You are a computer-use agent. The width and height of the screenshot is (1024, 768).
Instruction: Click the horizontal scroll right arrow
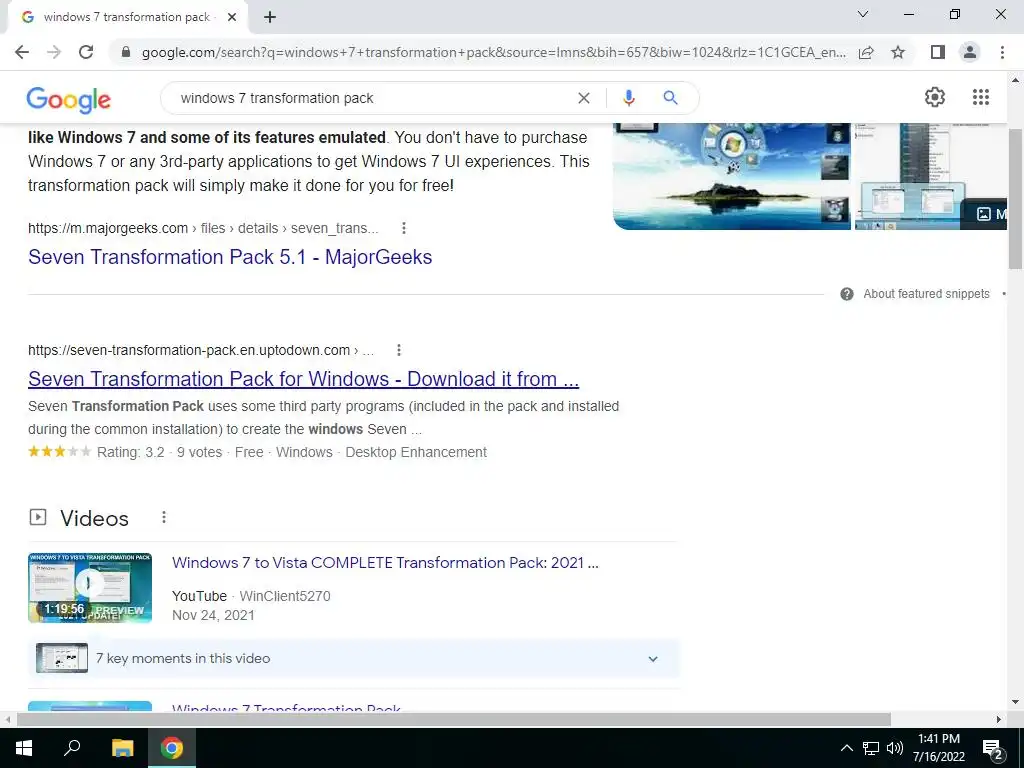point(999,719)
